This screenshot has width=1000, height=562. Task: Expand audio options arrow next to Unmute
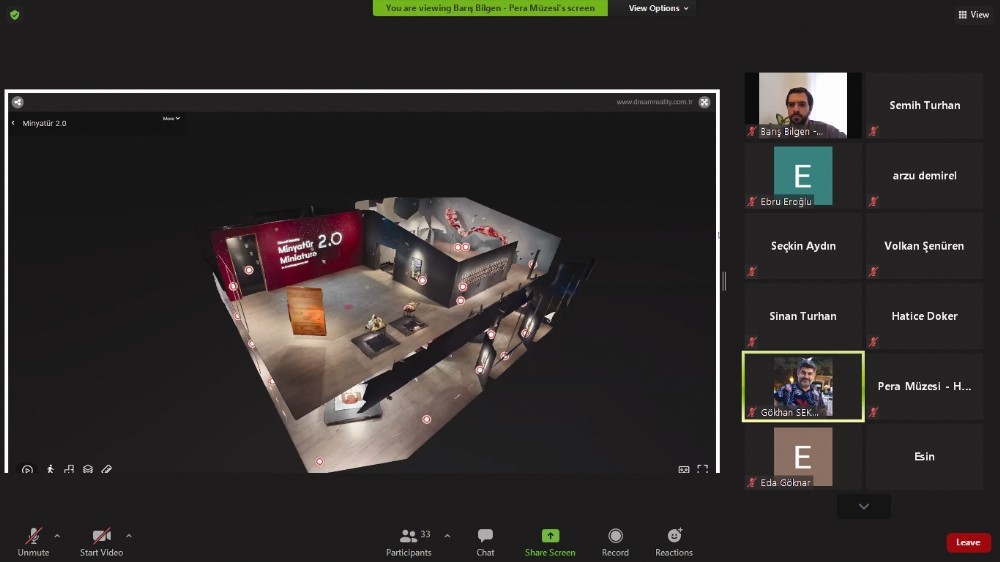point(57,536)
